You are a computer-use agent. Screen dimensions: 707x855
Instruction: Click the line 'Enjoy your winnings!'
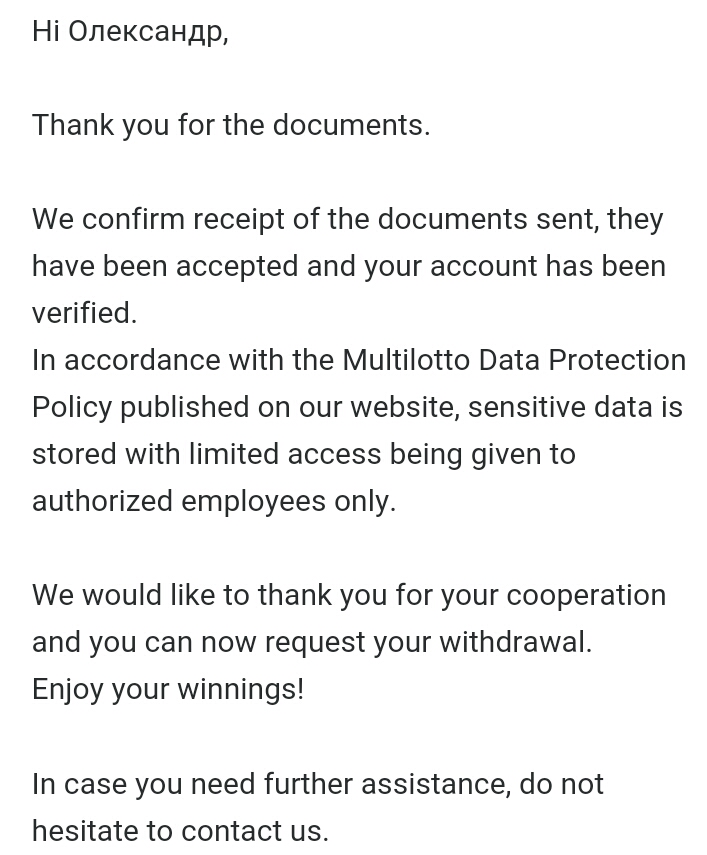[x=168, y=690]
